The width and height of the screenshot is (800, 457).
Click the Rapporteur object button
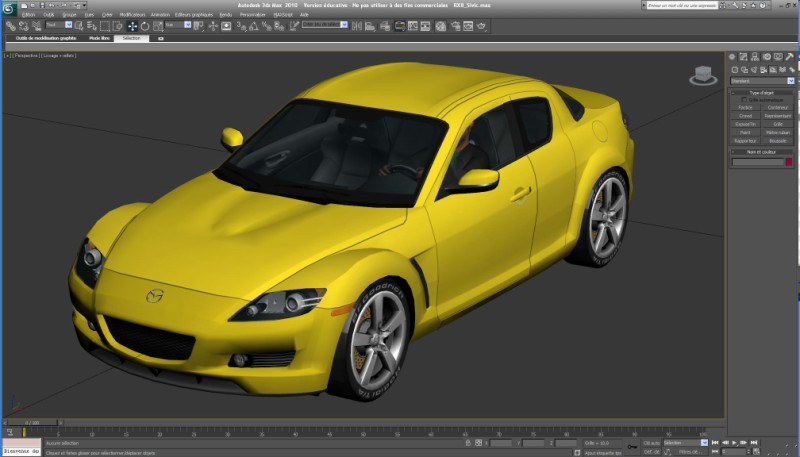click(745, 141)
